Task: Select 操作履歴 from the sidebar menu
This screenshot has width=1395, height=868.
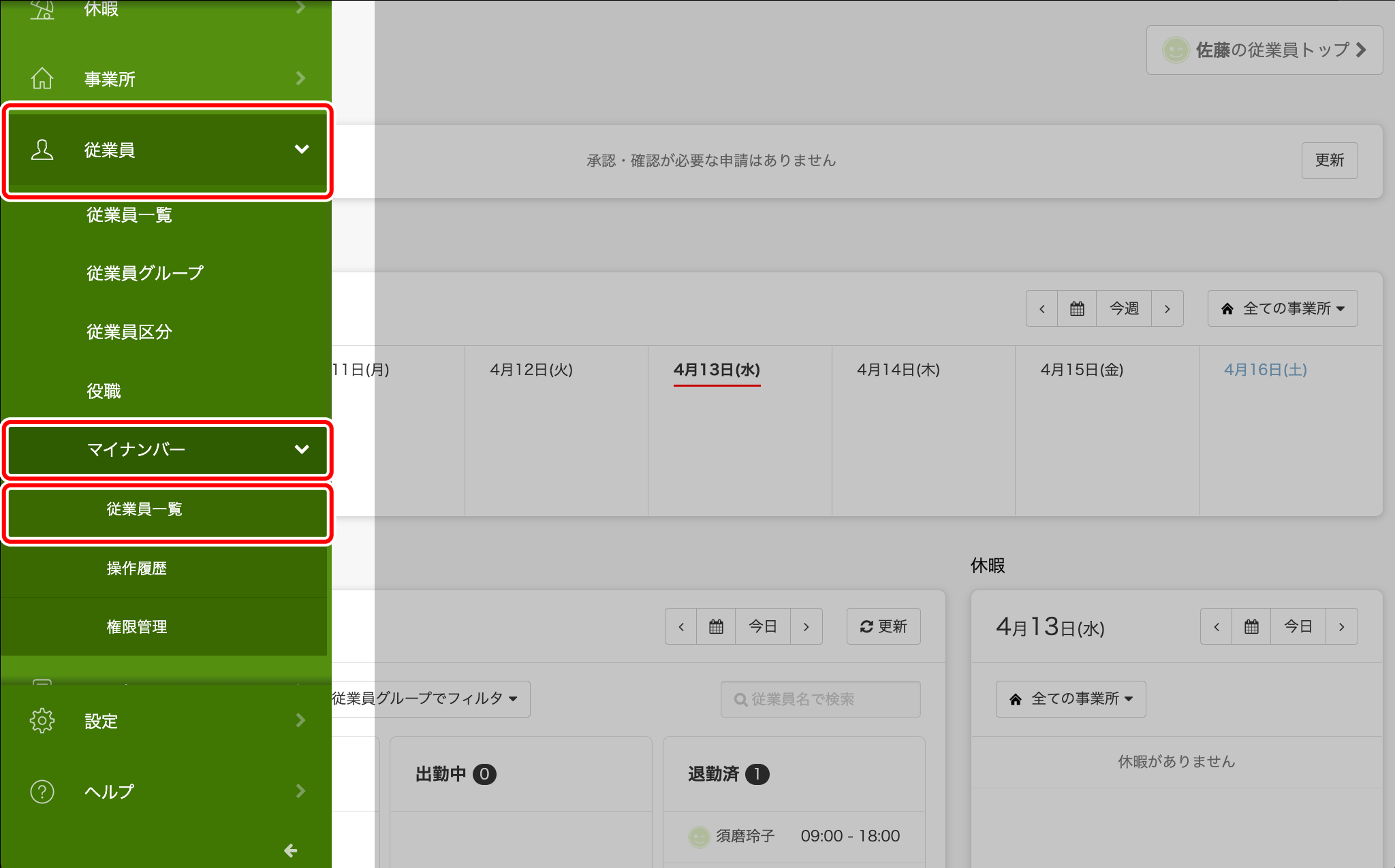Action: pyautogui.click(x=136, y=568)
